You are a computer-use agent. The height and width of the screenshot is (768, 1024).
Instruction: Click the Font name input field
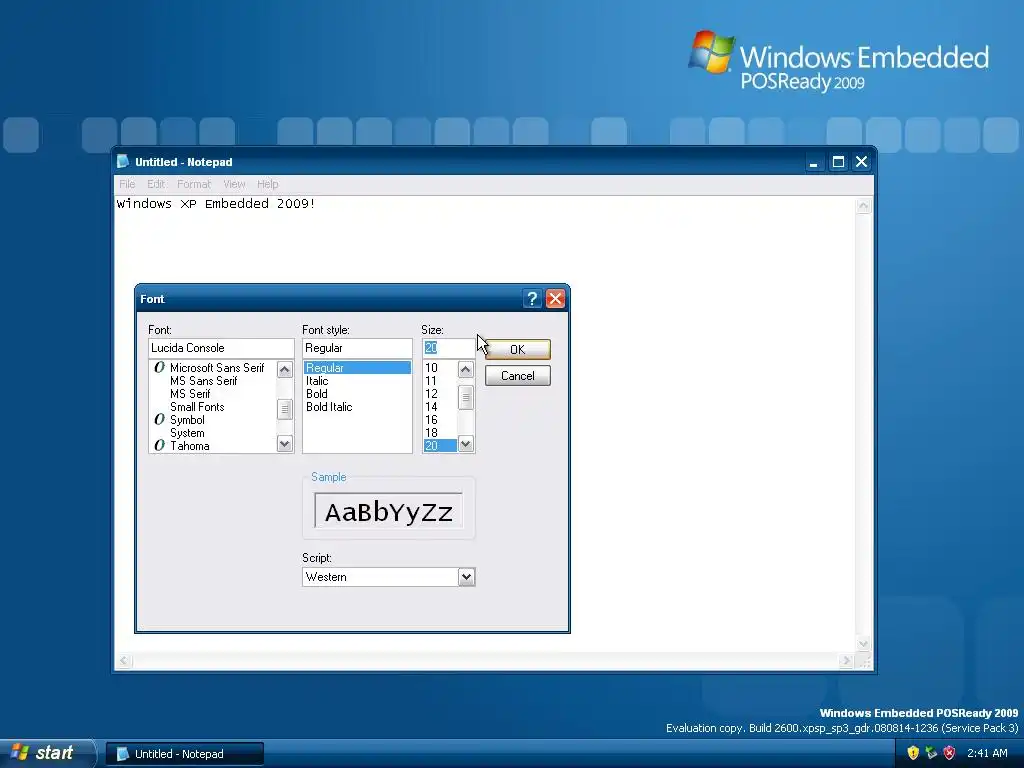coord(221,348)
